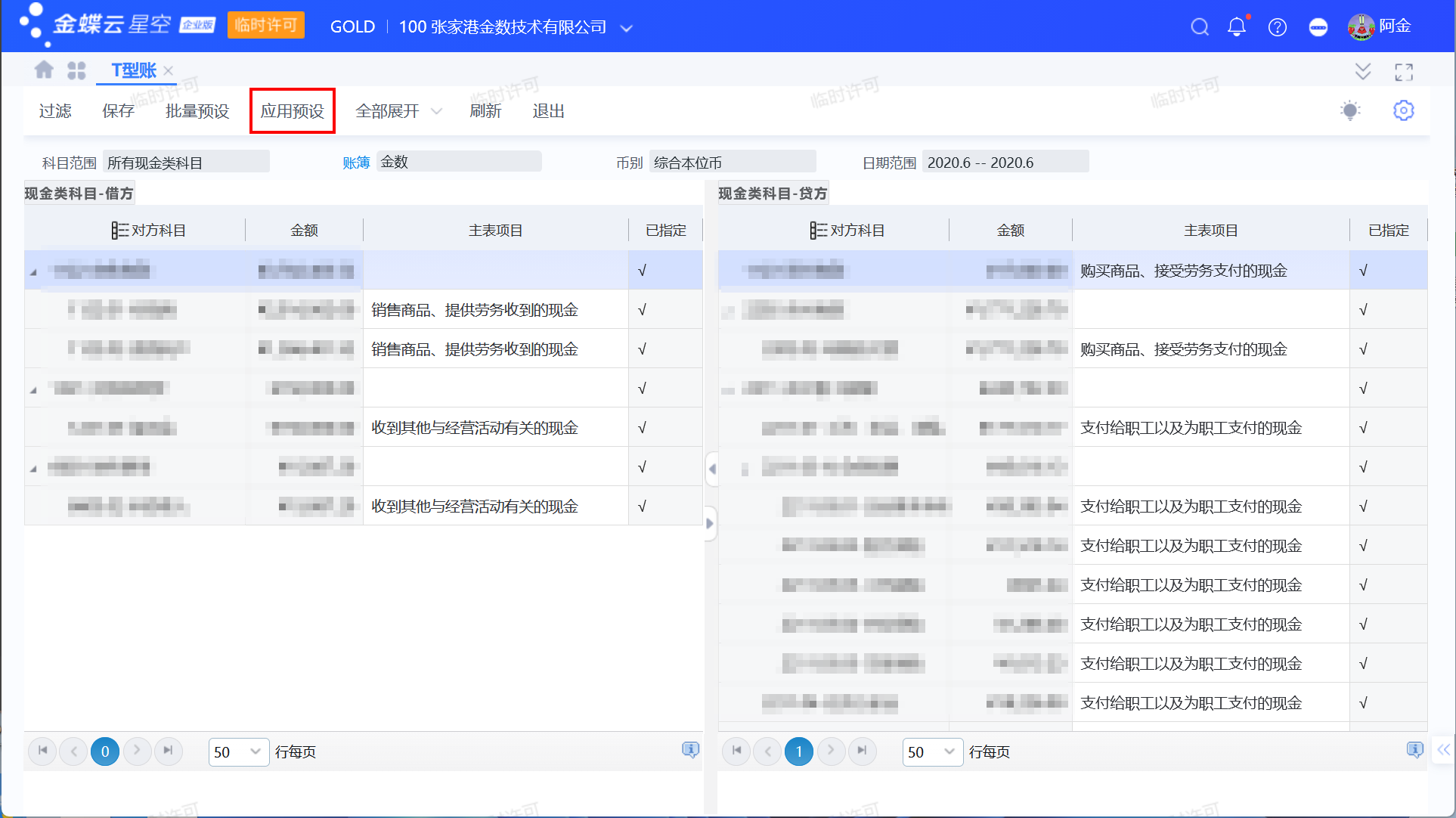Click the home icon in tab bar
This screenshot has width=1456, height=818.
[x=44, y=70]
